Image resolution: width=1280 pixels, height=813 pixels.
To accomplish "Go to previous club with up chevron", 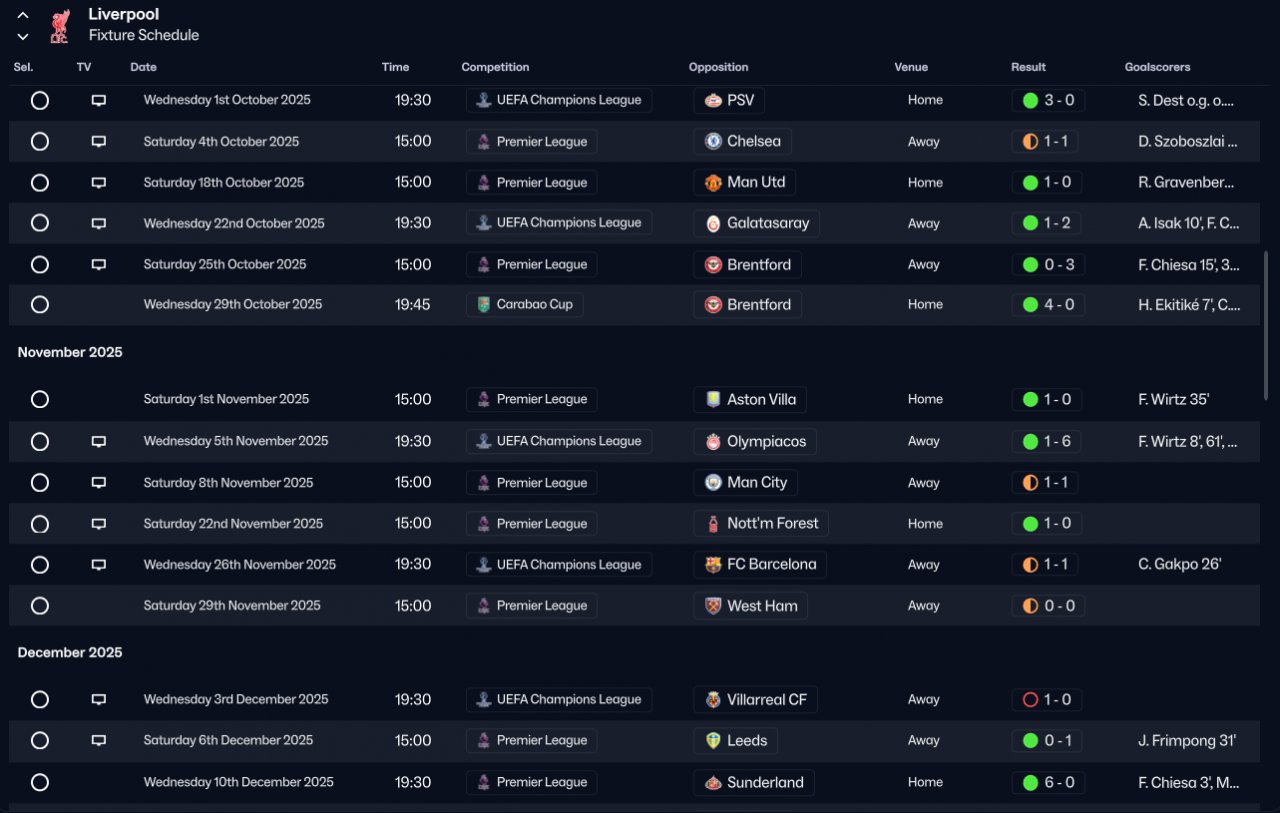I will (x=23, y=16).
